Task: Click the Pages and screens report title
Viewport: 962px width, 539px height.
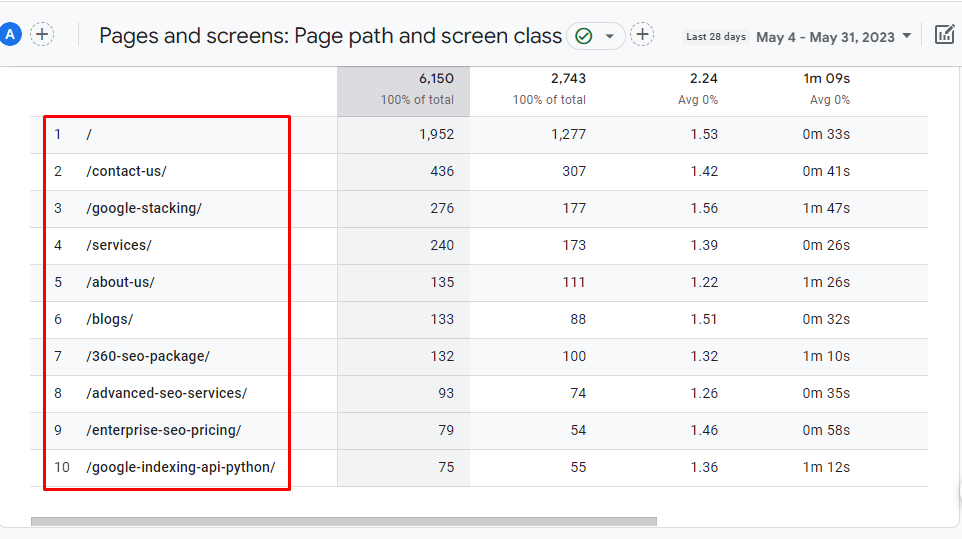Action: pos(330,36)
